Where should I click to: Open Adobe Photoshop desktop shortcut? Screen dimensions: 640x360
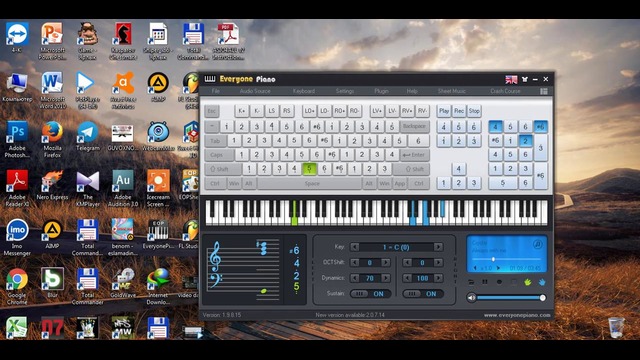click(x=17, y=139)
